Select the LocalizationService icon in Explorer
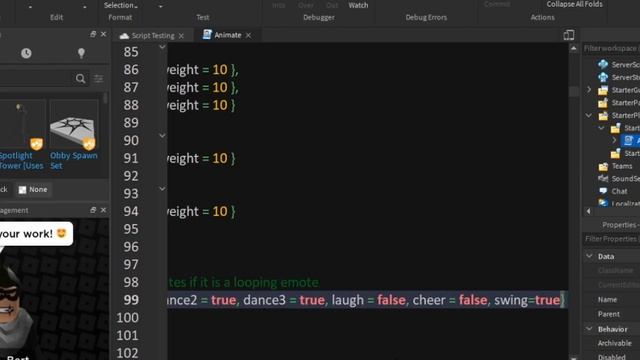 click(603, 203)
